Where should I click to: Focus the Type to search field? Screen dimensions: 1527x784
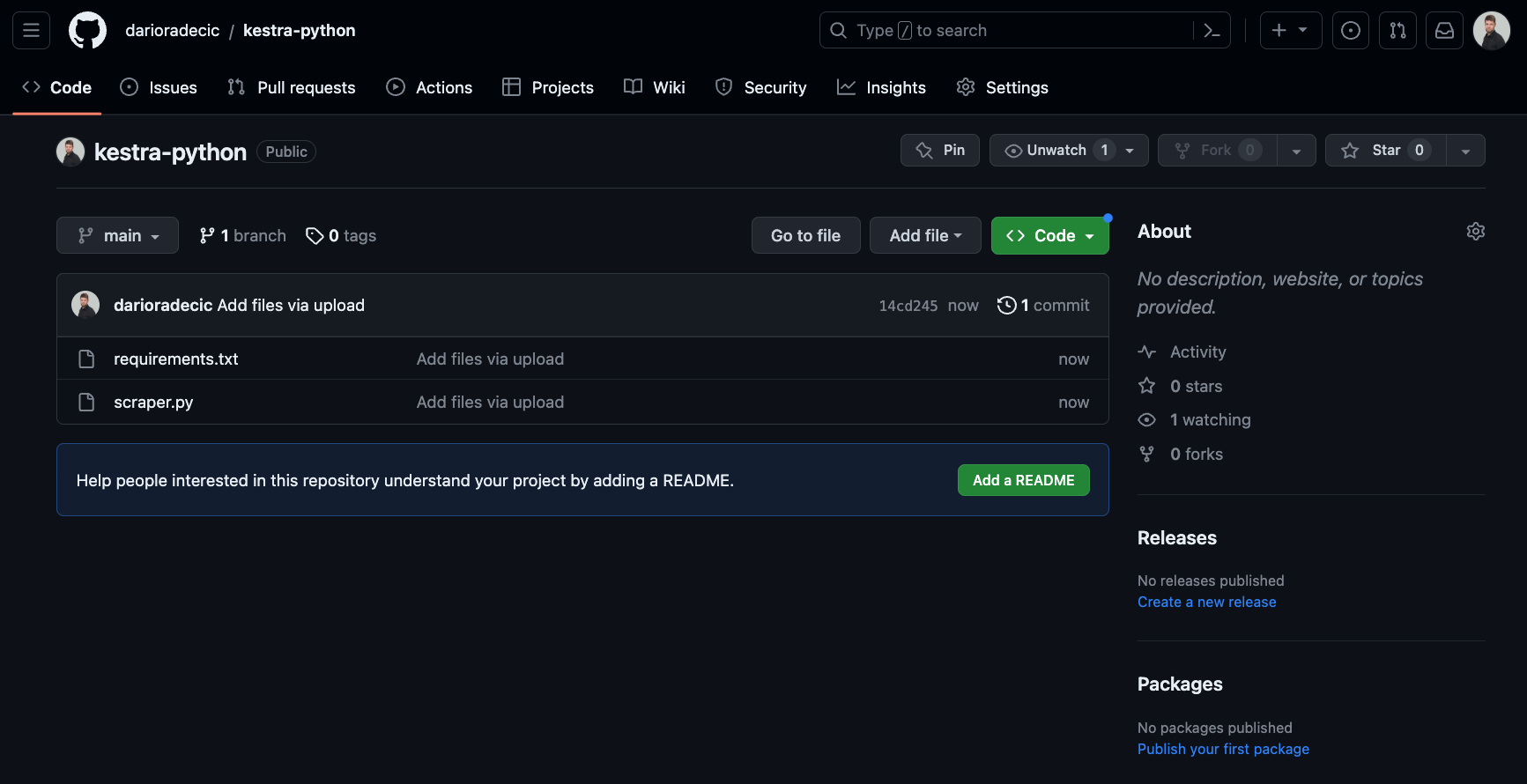tap(1006, 31)
